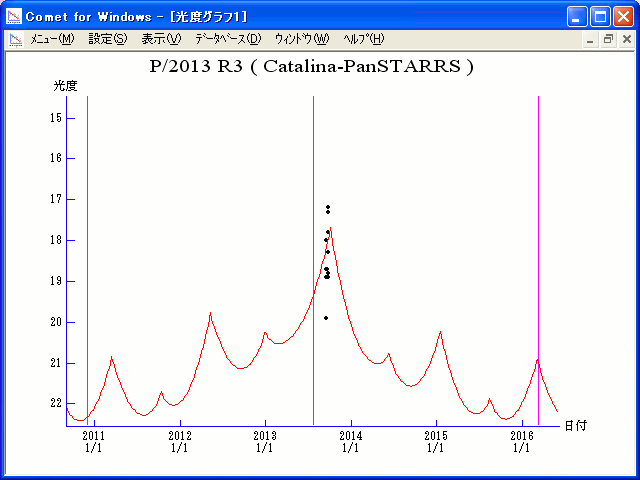
Task: Restore down the 光度グラフ1 child window
Action: coord(608,40)
